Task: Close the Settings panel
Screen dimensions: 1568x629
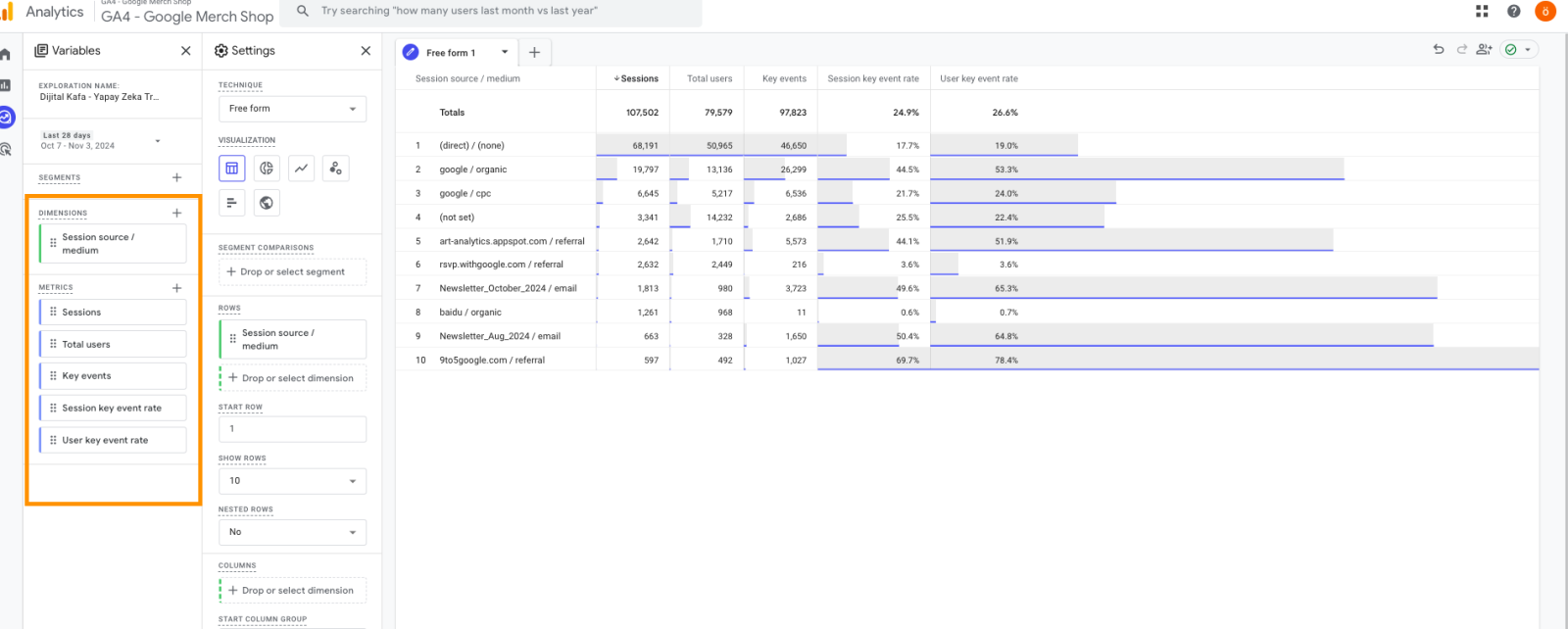Action: (x=366, y=51)
